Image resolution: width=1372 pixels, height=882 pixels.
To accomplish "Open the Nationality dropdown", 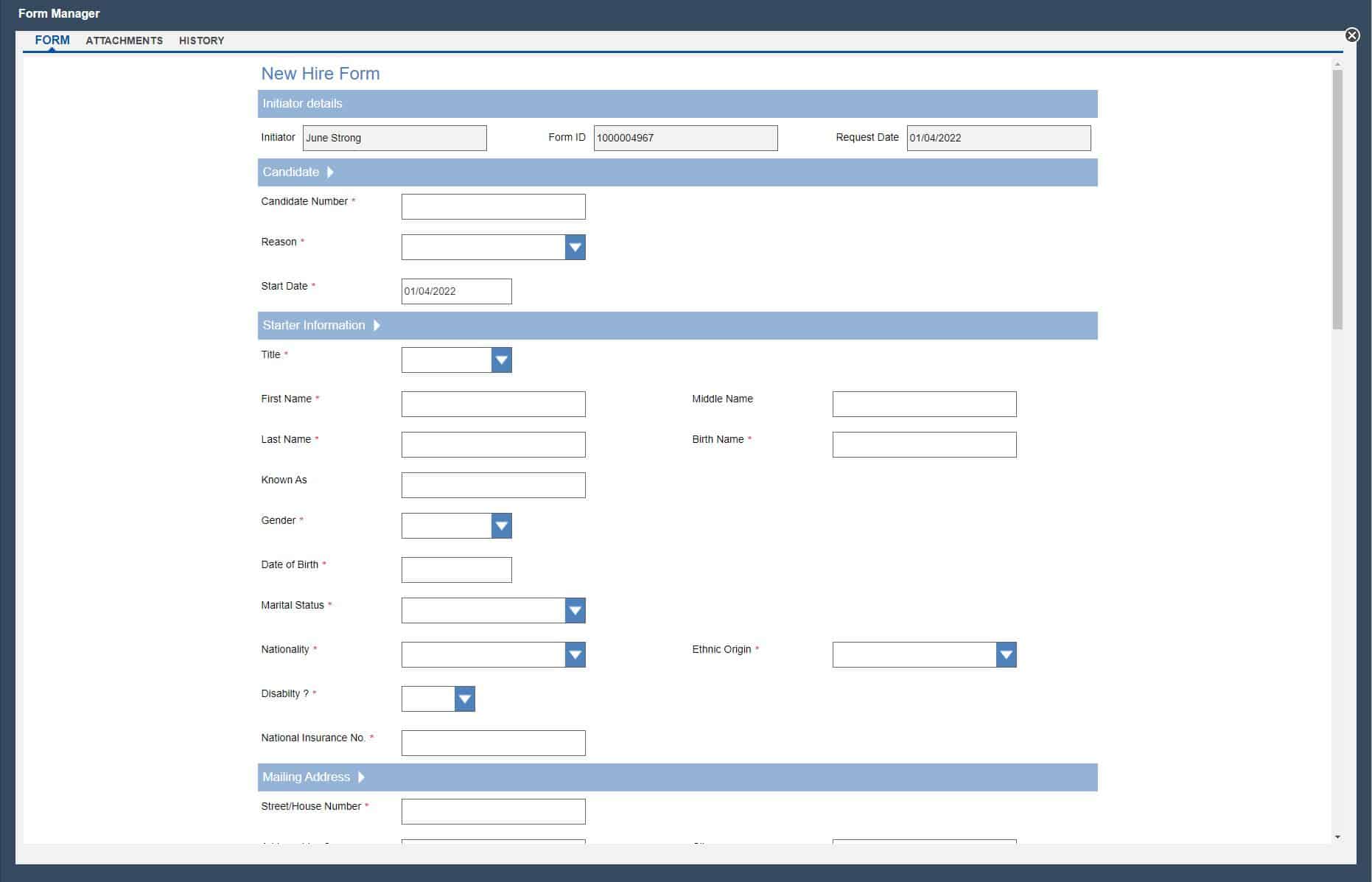I will 575,655.
